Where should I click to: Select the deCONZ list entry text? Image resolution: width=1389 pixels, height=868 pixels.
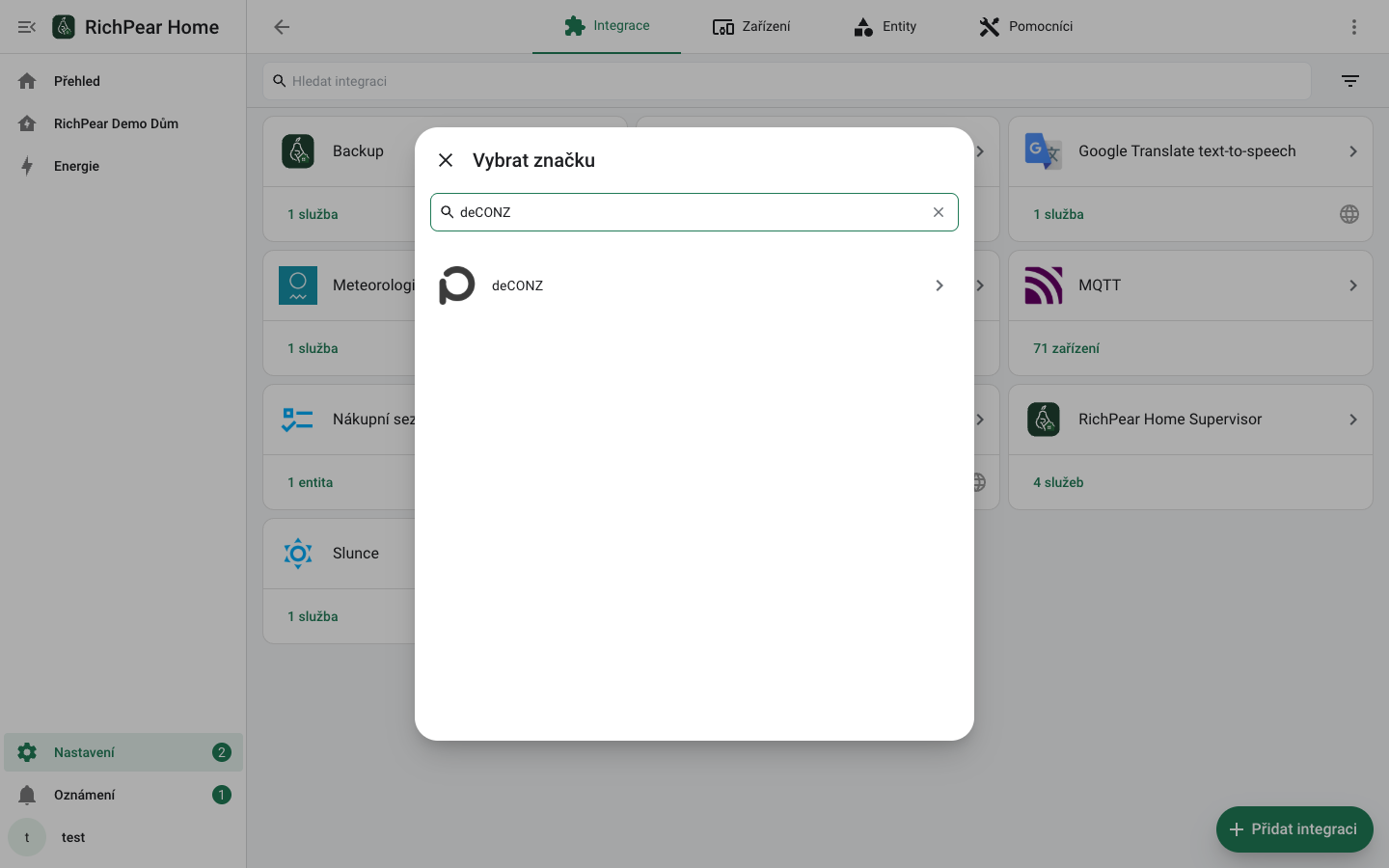click(517, 285)
